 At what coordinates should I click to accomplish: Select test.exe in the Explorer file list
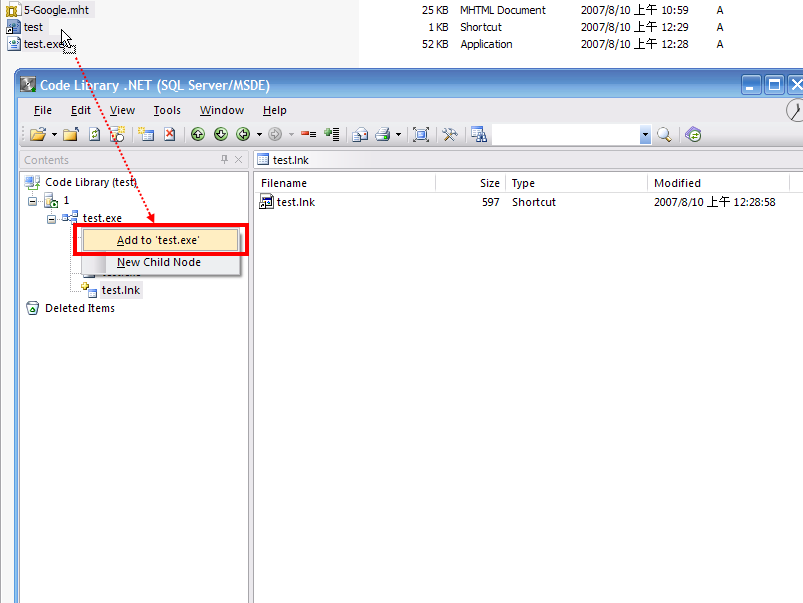pyautogui.click(x=45, y=44)
